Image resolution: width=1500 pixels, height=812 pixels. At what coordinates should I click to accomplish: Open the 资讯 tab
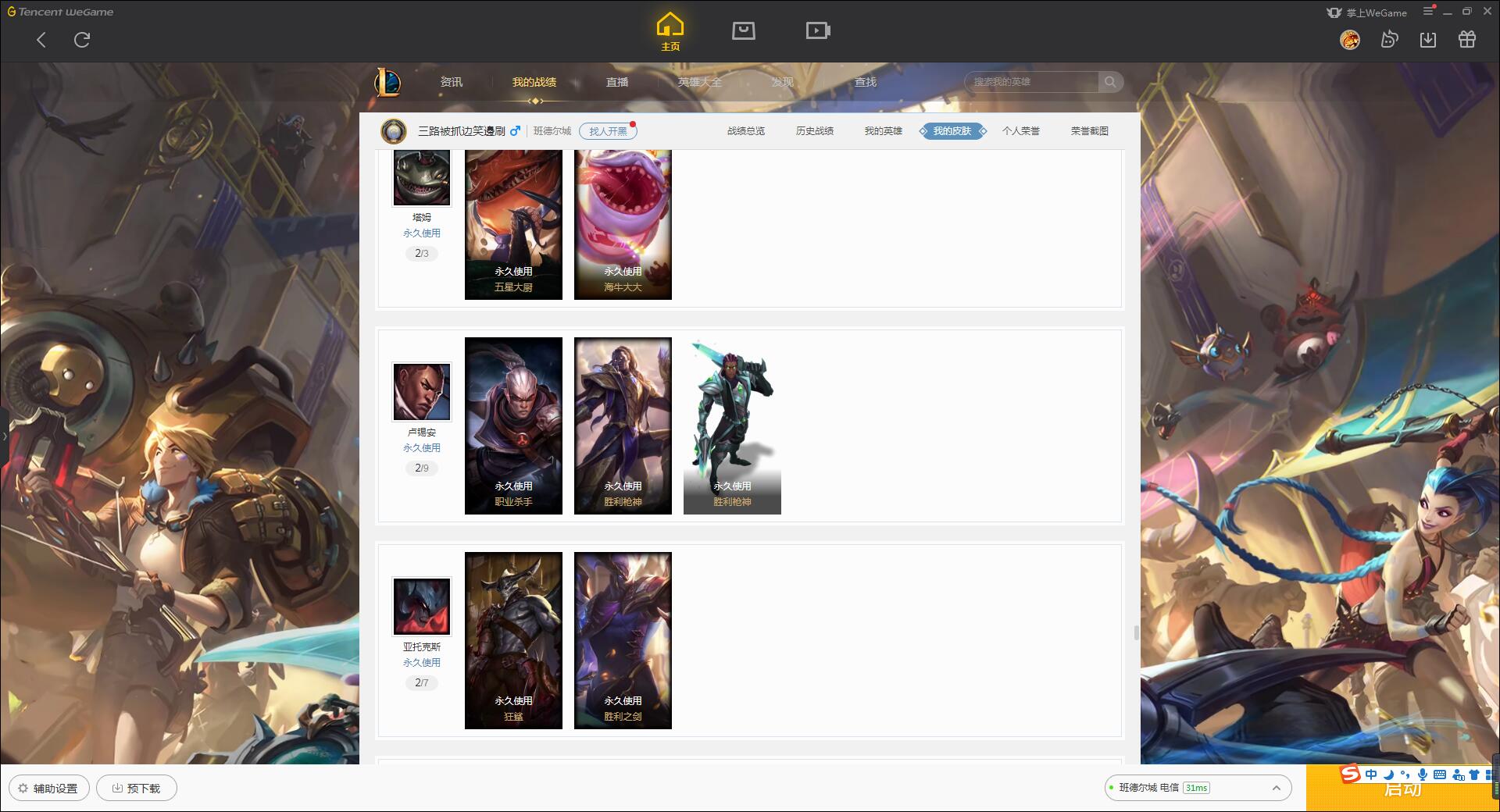(452, 82)
